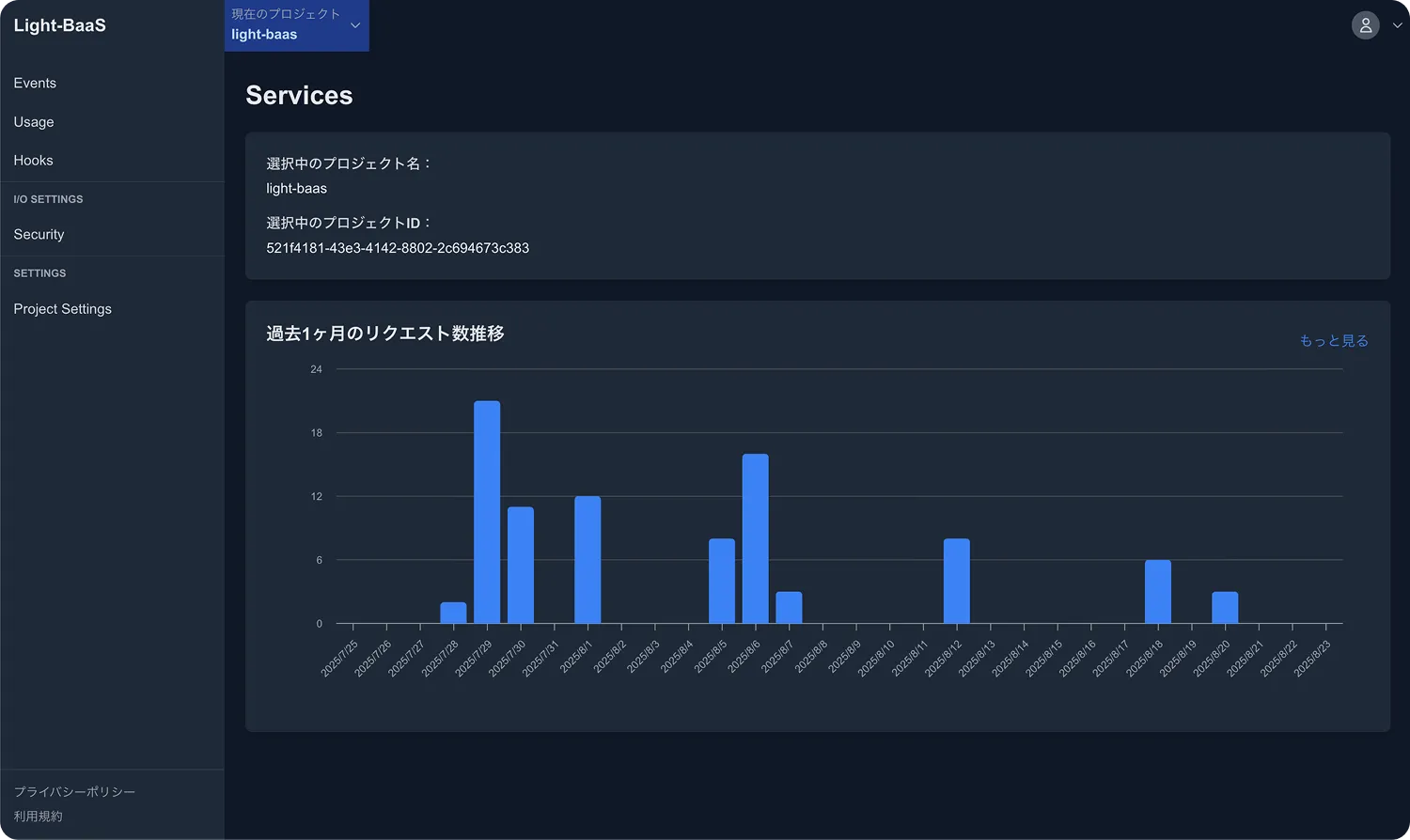Open Project Settings
This screenshot has height=840, width=1410.
(62, 309)
